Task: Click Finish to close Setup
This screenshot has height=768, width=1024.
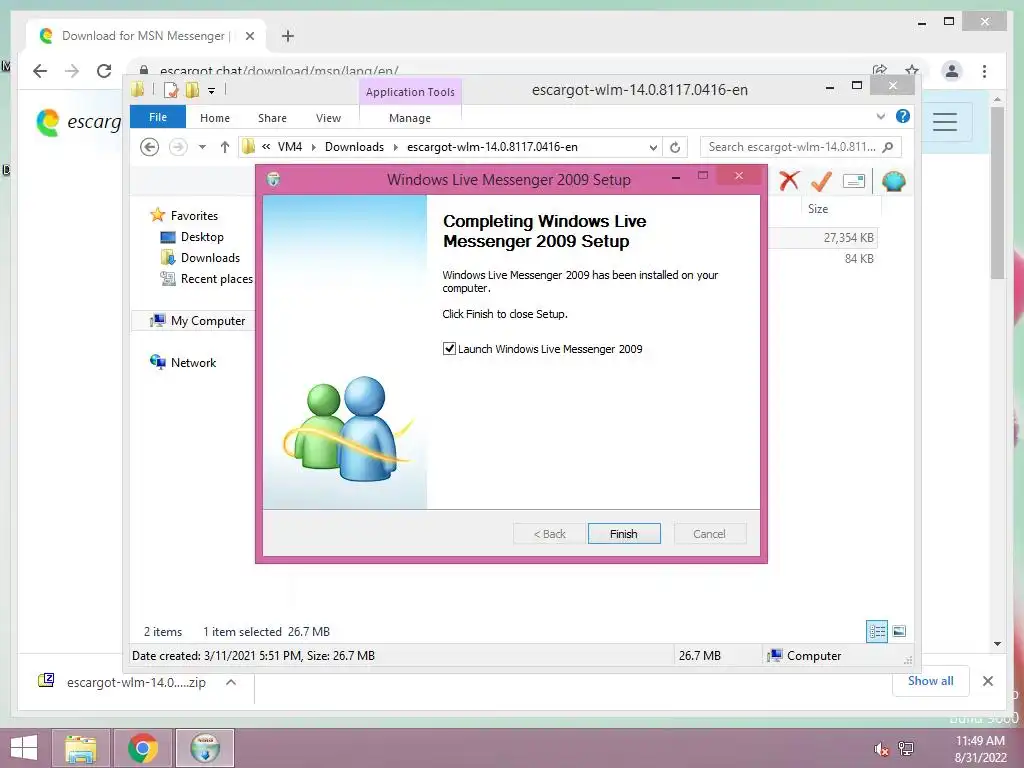Action: point(624,534)
